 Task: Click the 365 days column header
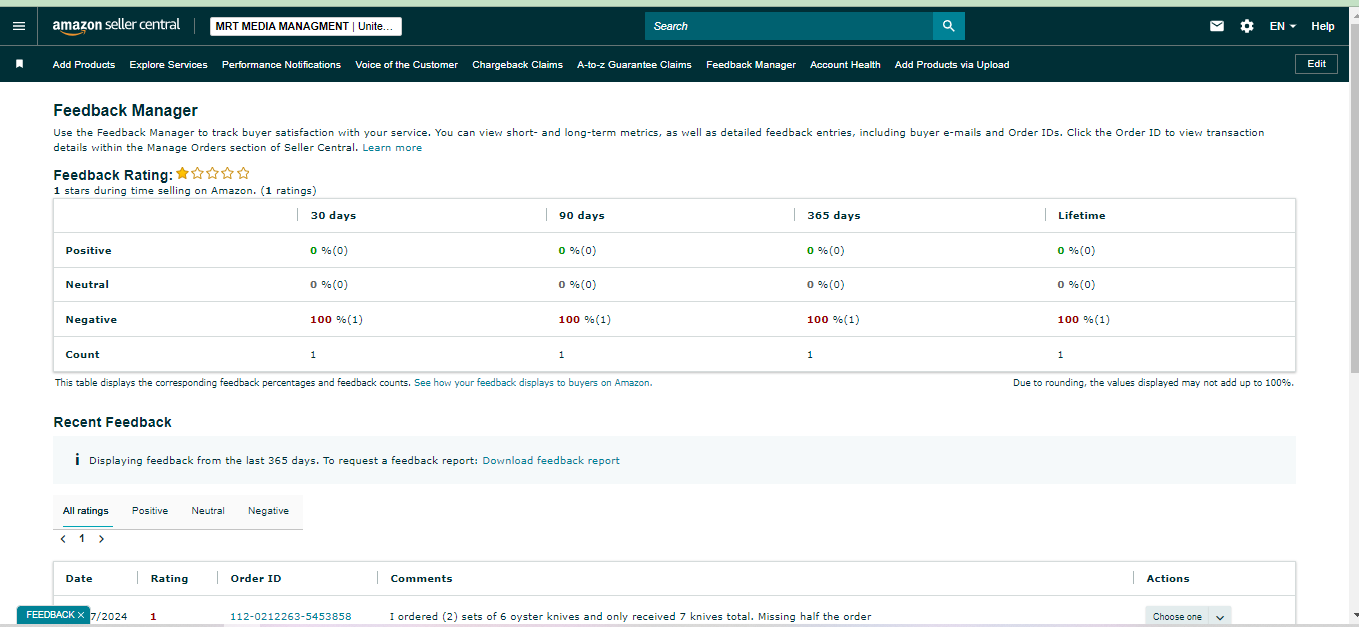coord(833,216)
